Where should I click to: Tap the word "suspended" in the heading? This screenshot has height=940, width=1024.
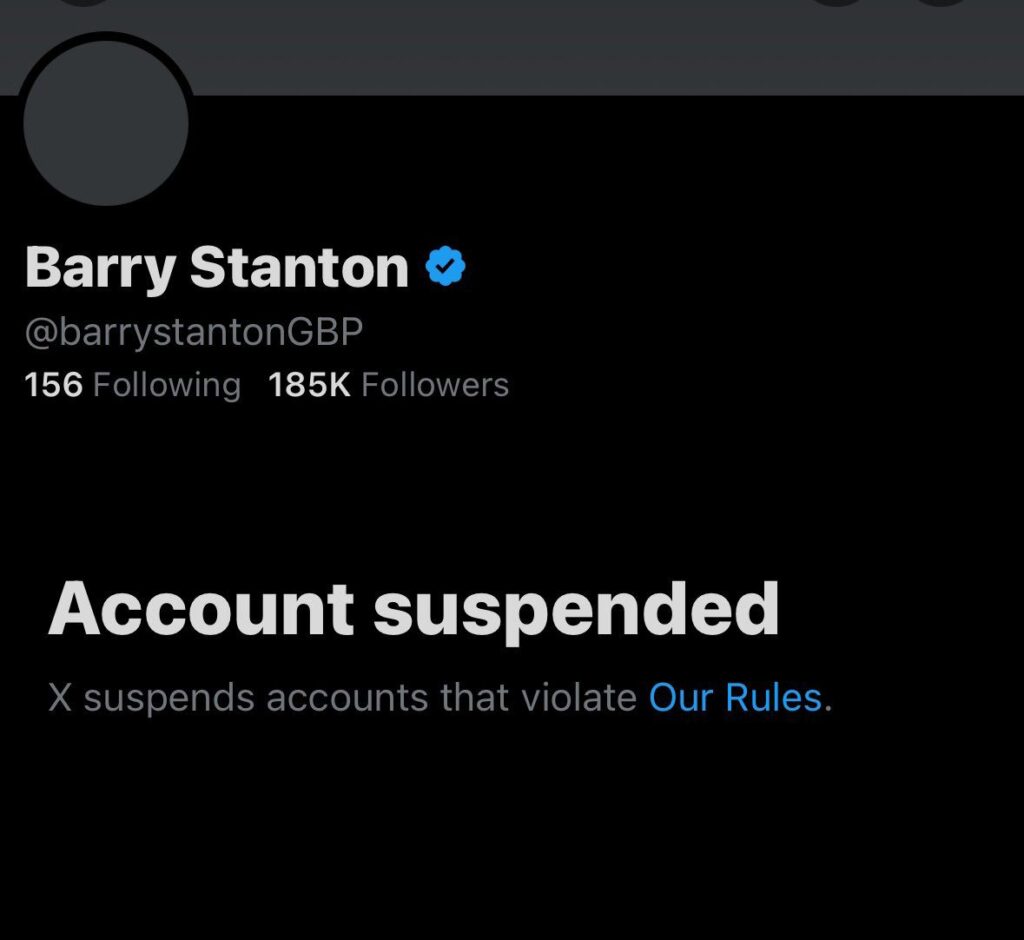pyautogui.click(x=576, y=609)
